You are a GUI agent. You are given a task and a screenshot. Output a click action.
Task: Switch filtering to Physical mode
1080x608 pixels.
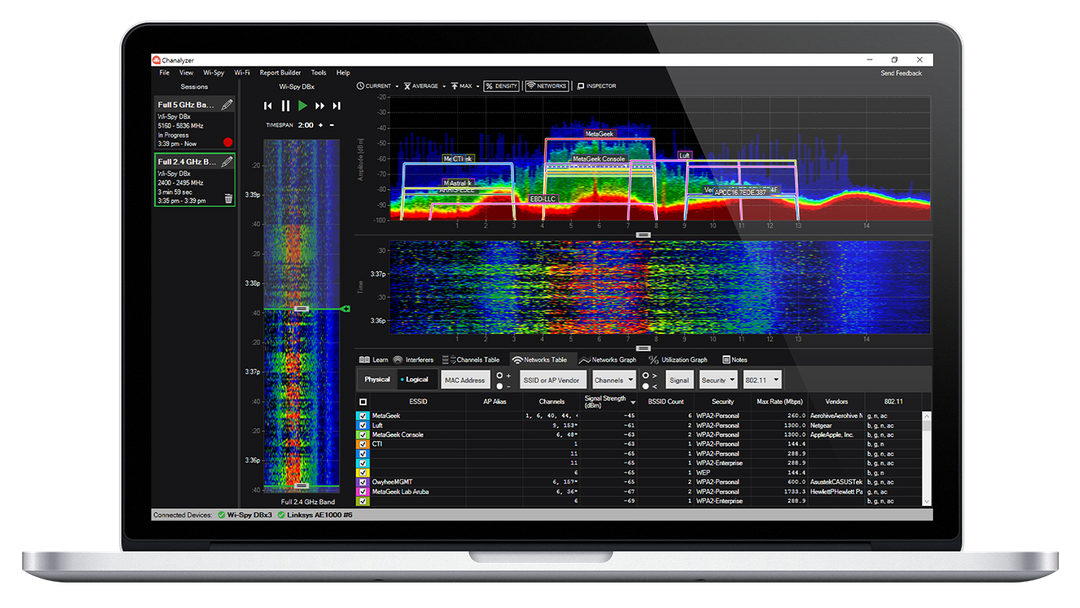(x=375, y=379)
